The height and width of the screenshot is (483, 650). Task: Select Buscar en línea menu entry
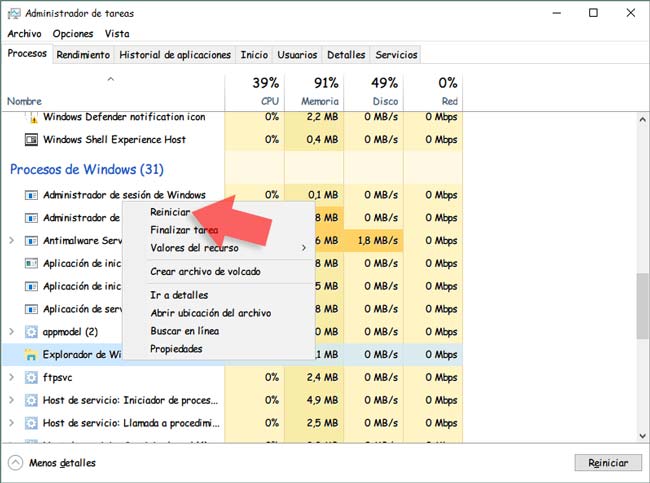[x=184, y=331]
